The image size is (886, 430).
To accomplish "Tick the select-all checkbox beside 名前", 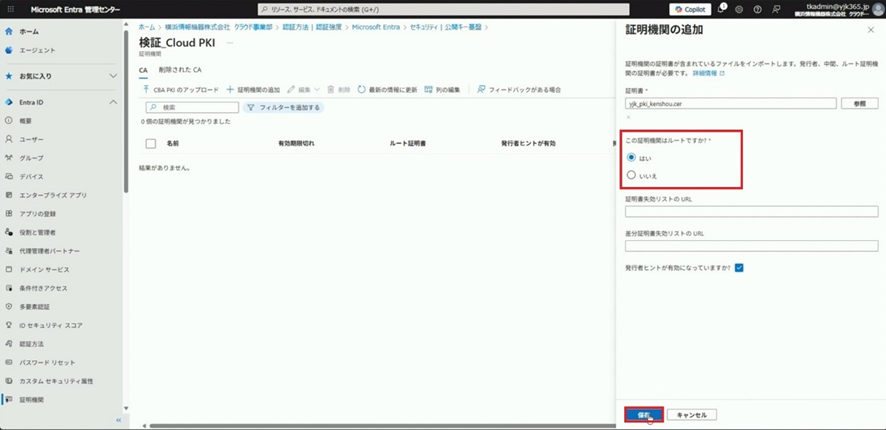I will point(151,144).
